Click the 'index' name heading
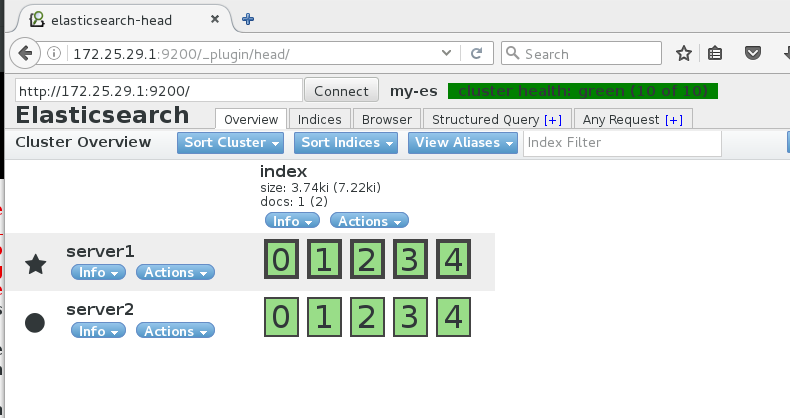The height and width of the screenshot is (418, 790). tap(283, 171)
